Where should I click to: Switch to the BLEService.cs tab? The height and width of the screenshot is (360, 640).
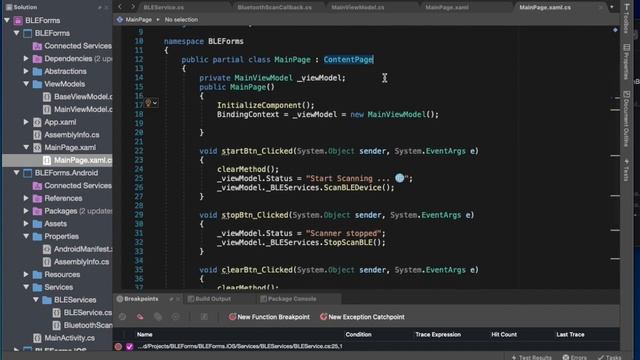click(164, 7)
